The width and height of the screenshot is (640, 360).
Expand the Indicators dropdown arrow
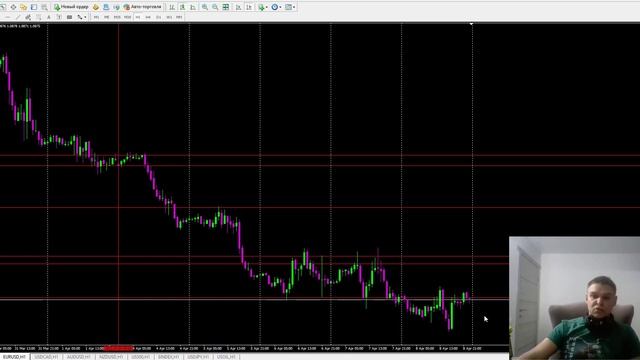tap(267, 7)
